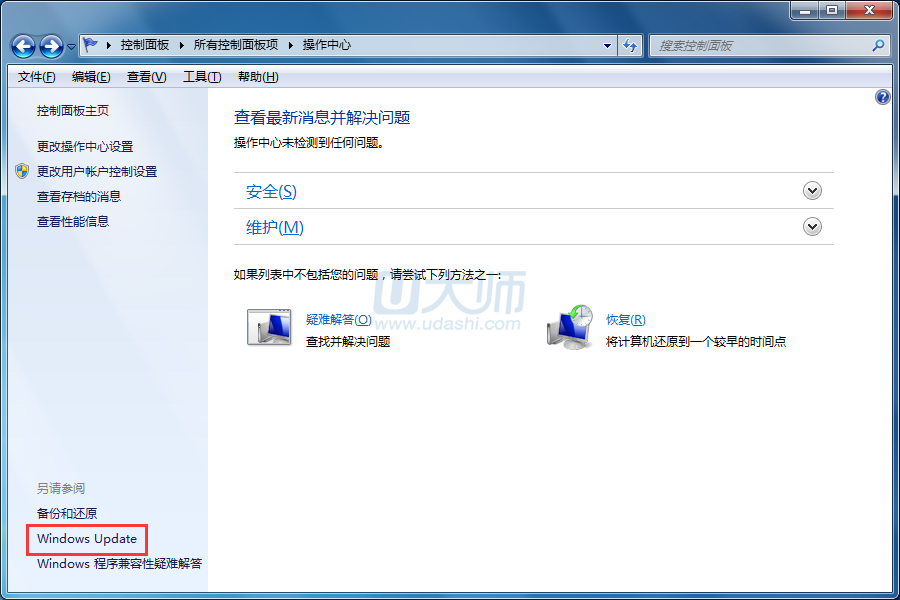
Task: Open the 工具(T) menu
Action: (x=201, y=77)
